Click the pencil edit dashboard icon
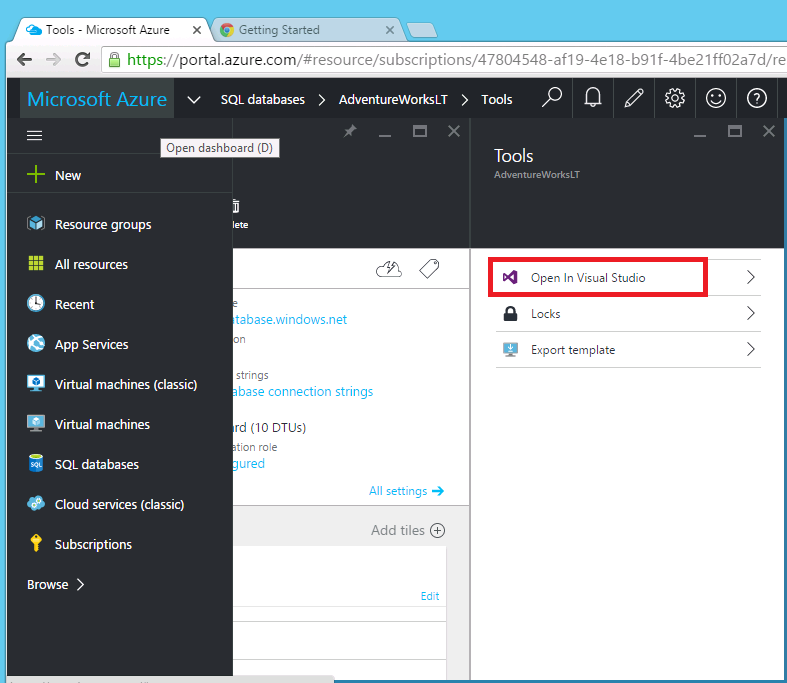This screenshot has width=787, height=683. click(x=634, y=98)
